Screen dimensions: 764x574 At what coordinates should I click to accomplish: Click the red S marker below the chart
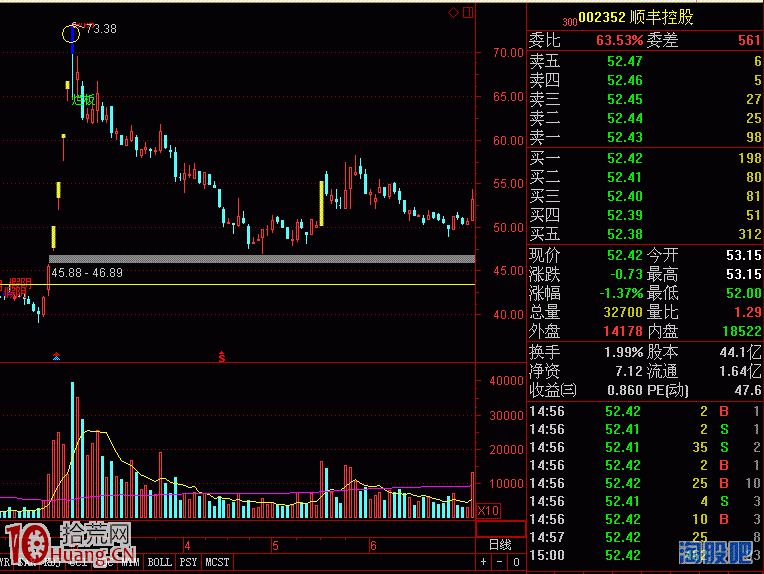coord(221,356)
